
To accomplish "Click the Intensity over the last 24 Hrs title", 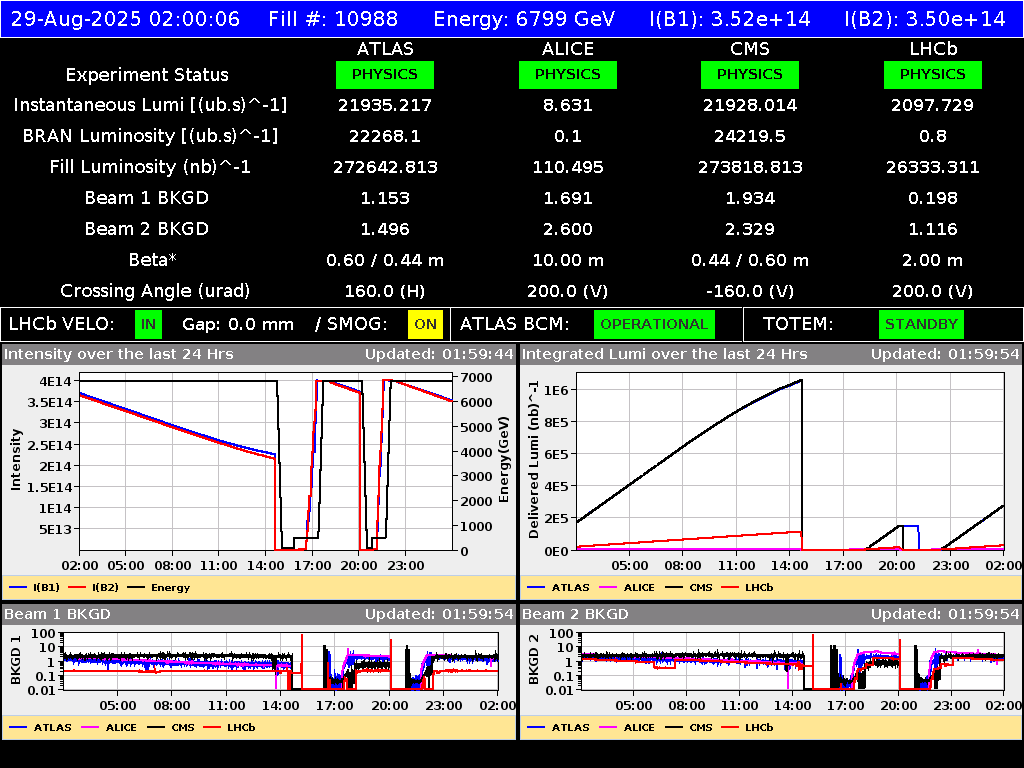I will pos(119,354).
